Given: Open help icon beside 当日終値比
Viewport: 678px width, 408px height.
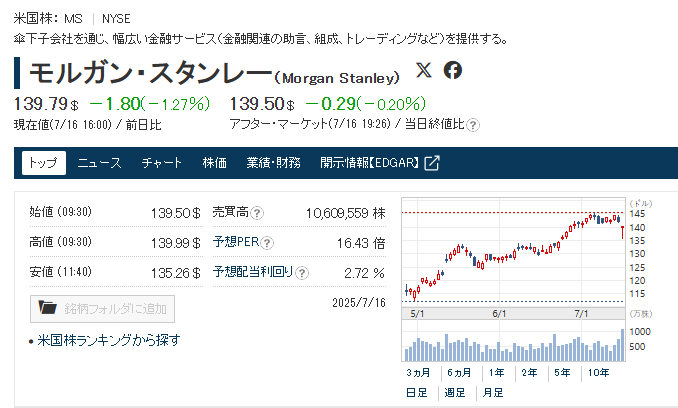Looking at the screenshot, I should [x=473, y=125].
